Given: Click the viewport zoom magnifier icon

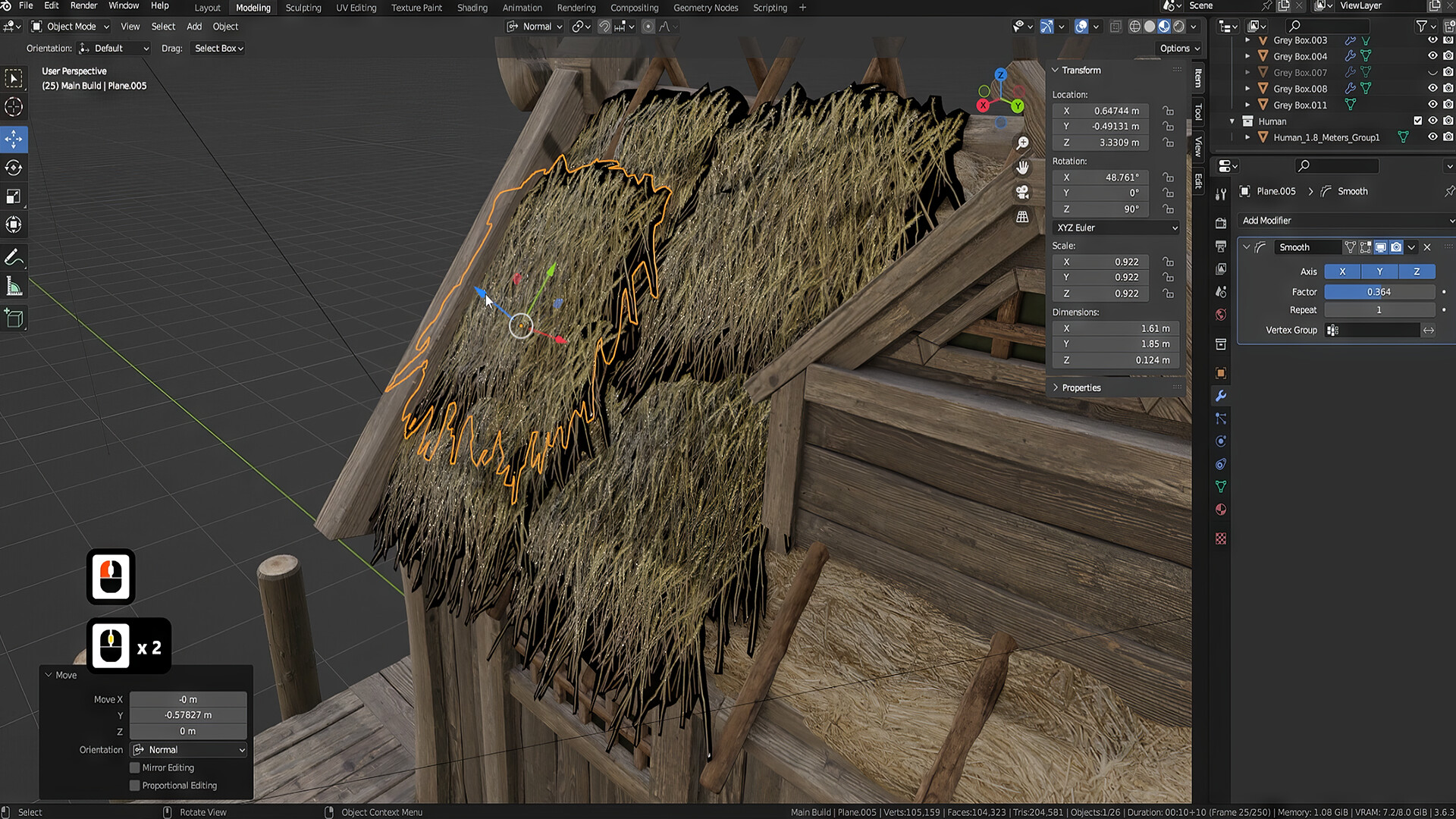Looking at the screenshot, I should [1022, 143].
